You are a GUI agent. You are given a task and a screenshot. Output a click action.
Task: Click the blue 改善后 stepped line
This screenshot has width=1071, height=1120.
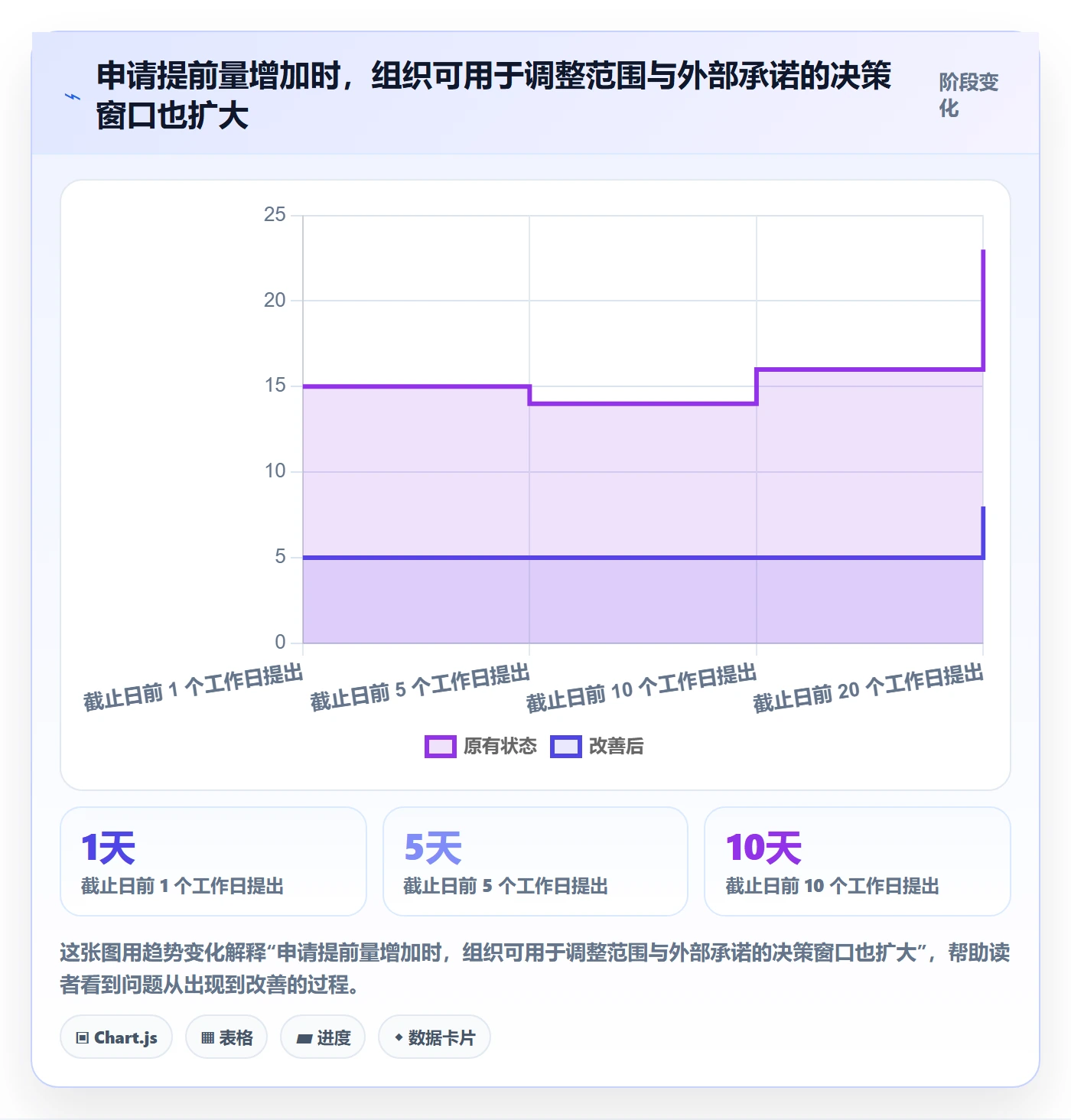point(643,558)
